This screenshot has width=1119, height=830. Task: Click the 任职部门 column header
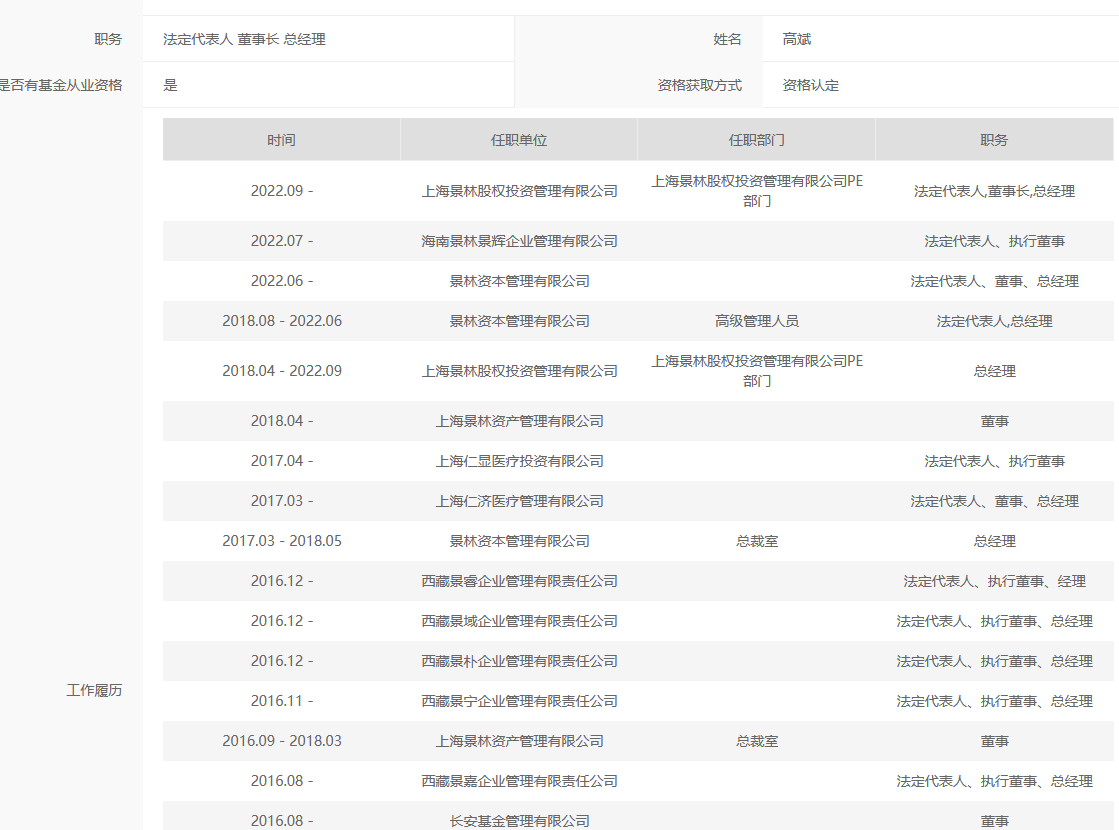point(756,140)
